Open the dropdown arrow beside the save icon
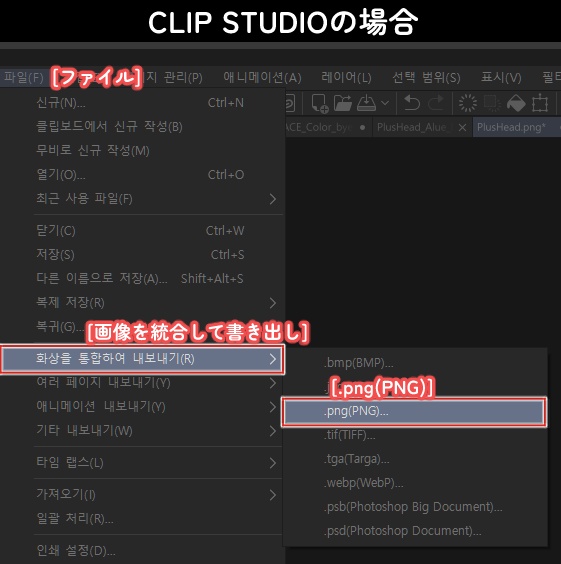Image resolution: width=561 pixels, height=564 pixels. click(385, 104)
